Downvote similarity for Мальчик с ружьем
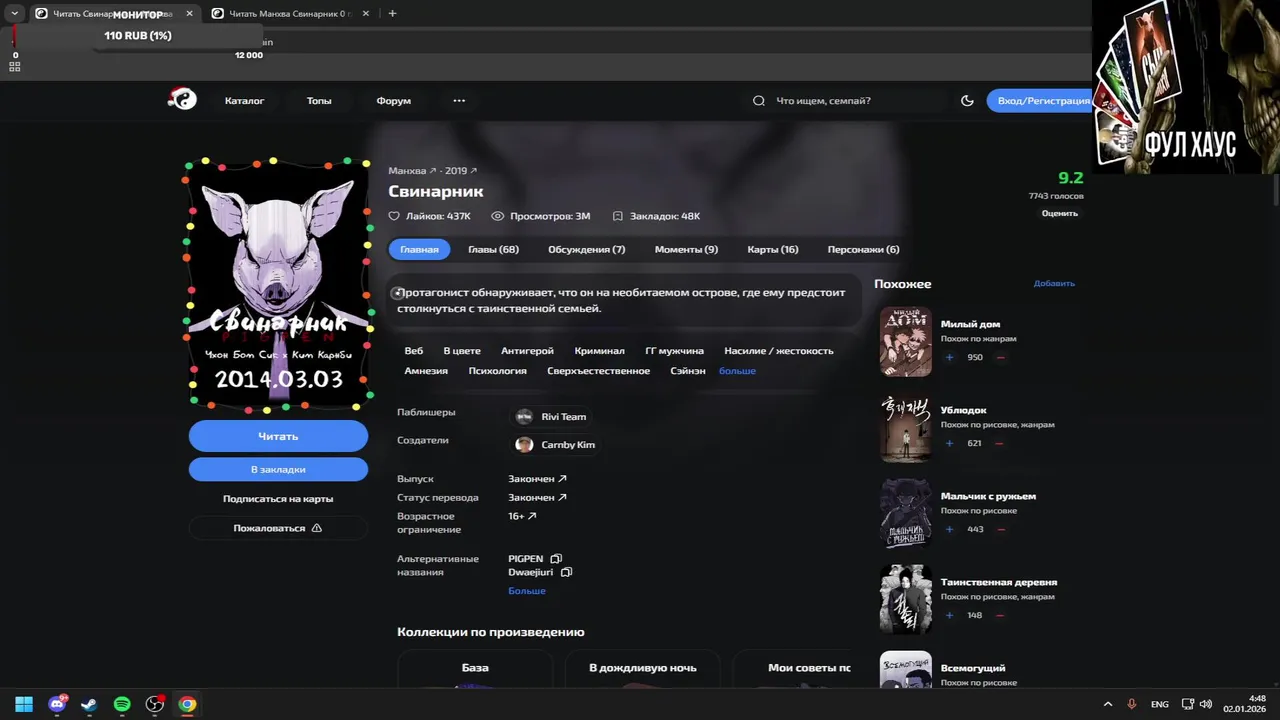1280x720 pixels. [x=1001, y=529]
